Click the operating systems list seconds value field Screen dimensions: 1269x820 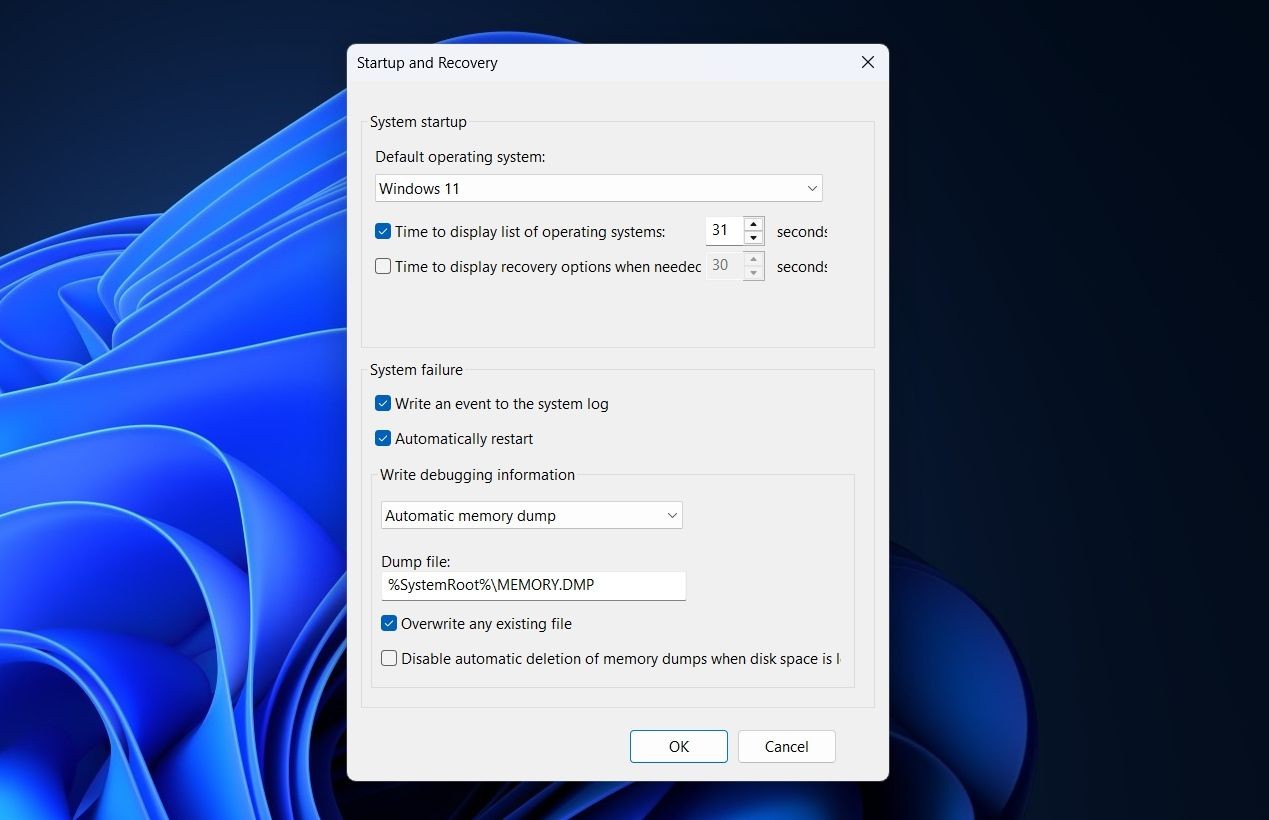click(x=724, y=230)
